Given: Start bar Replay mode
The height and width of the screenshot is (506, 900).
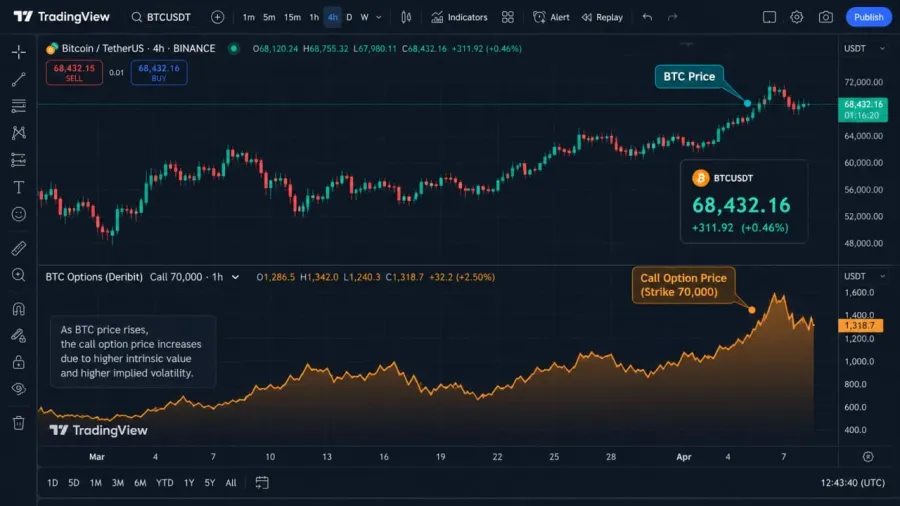Looking at the screenshot, I should point(602,17).
